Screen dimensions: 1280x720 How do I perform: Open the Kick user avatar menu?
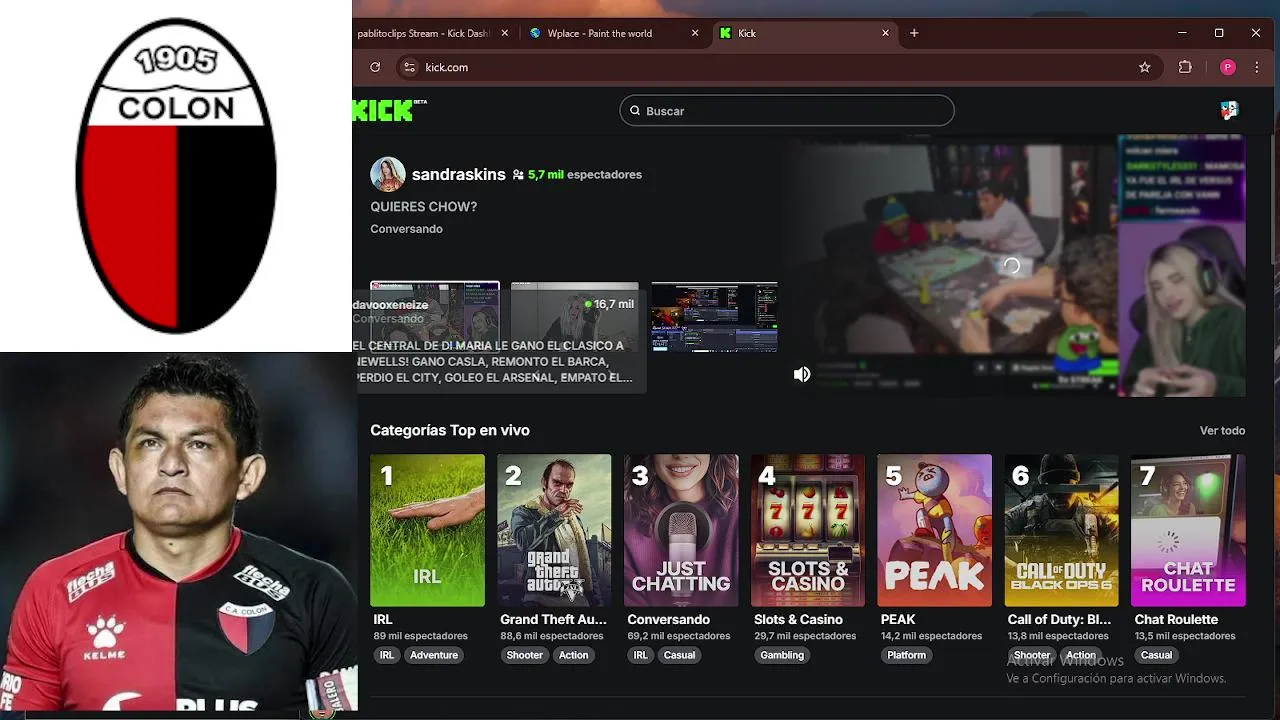click(1229, 110)
